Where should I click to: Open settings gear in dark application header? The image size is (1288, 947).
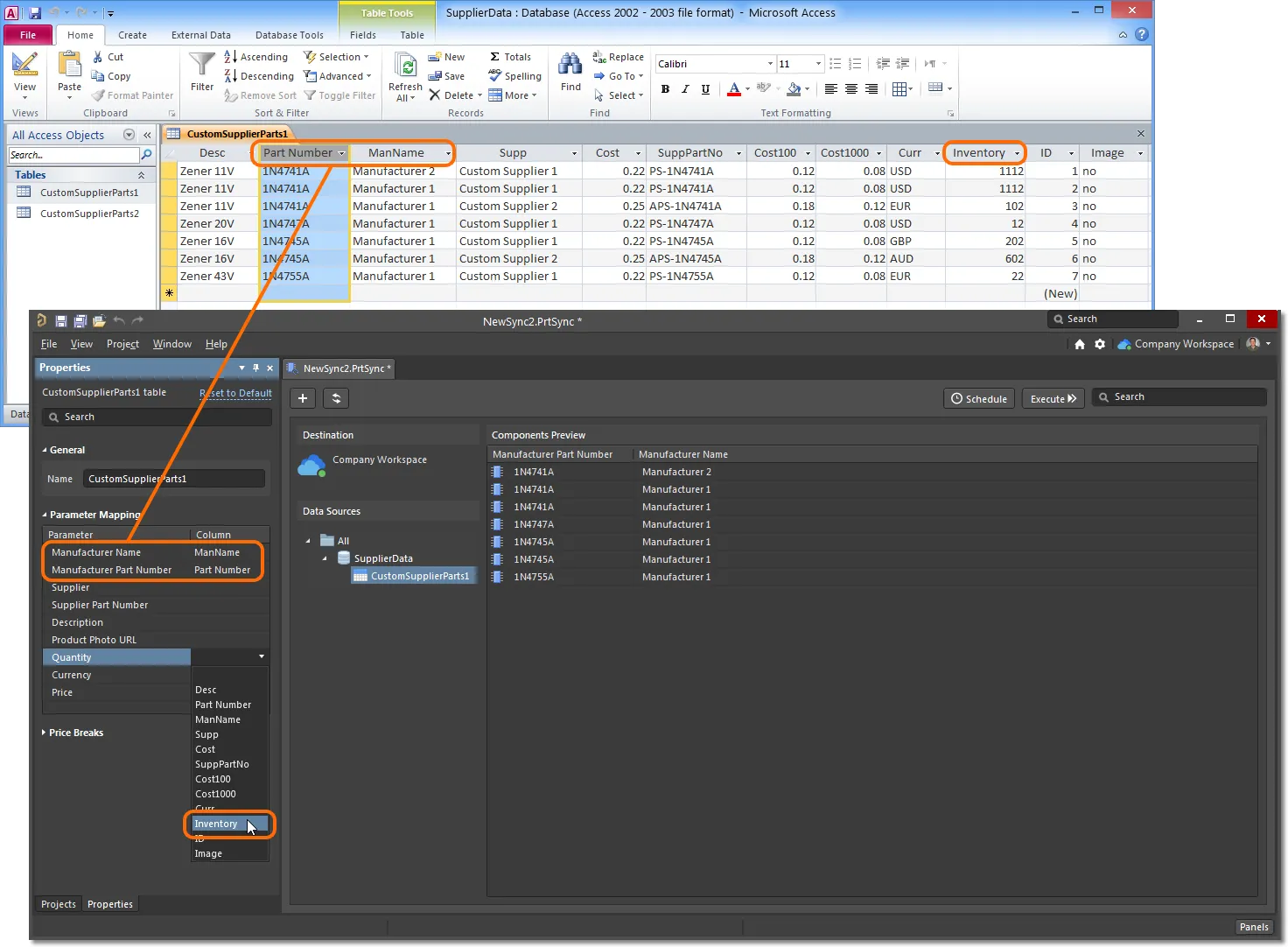[x=1100, y=344]
